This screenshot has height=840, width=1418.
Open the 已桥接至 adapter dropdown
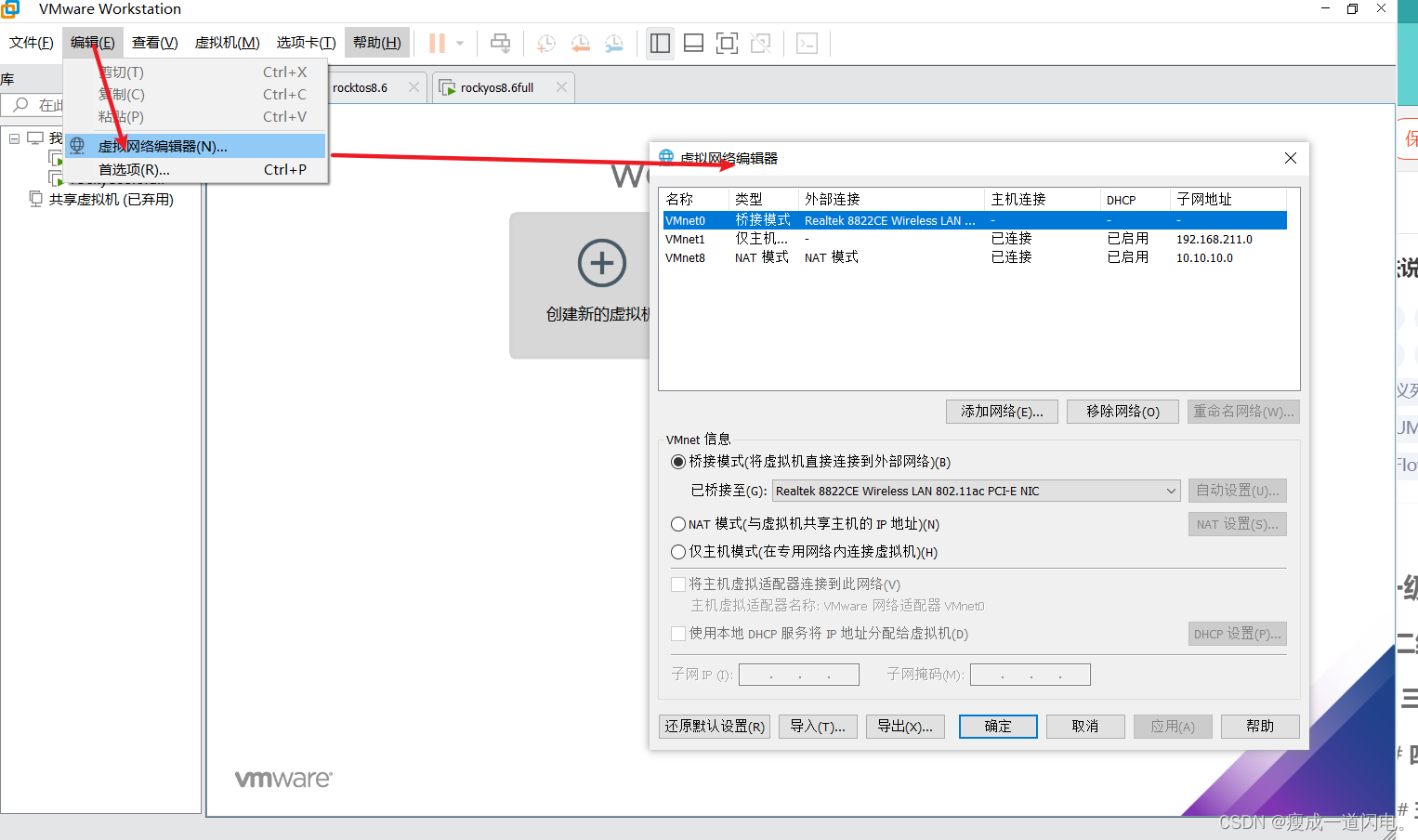pos(976,491)
